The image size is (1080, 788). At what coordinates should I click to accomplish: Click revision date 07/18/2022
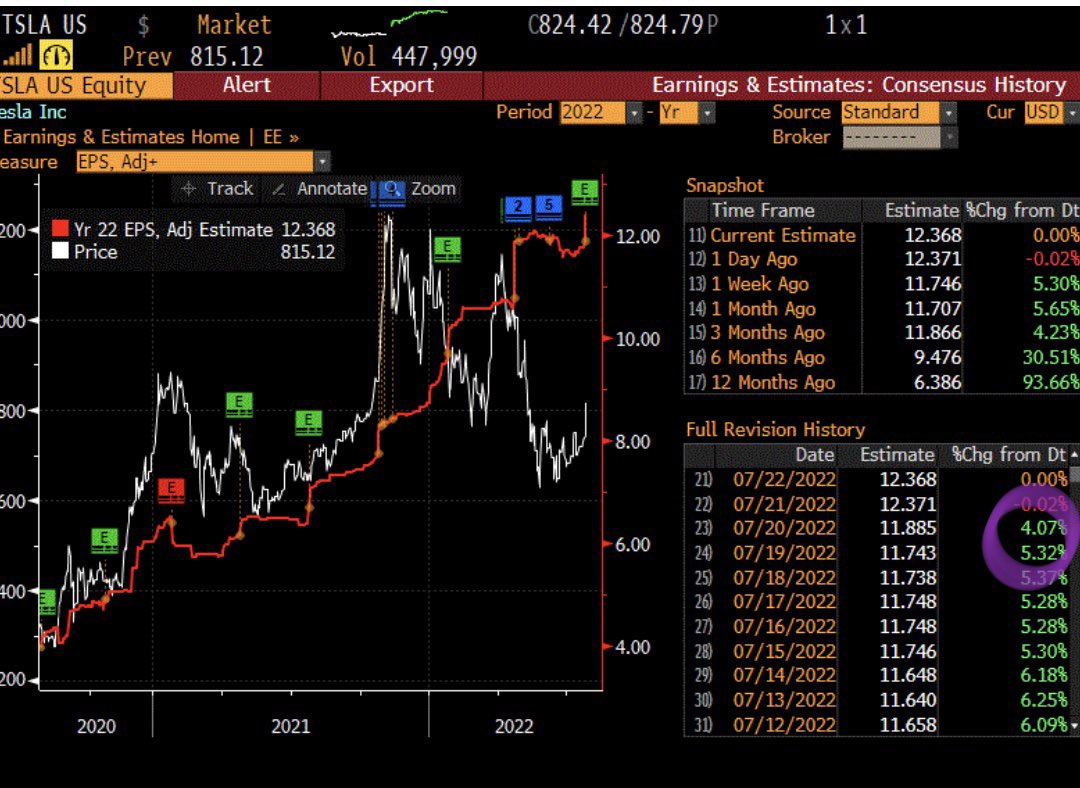785,578
